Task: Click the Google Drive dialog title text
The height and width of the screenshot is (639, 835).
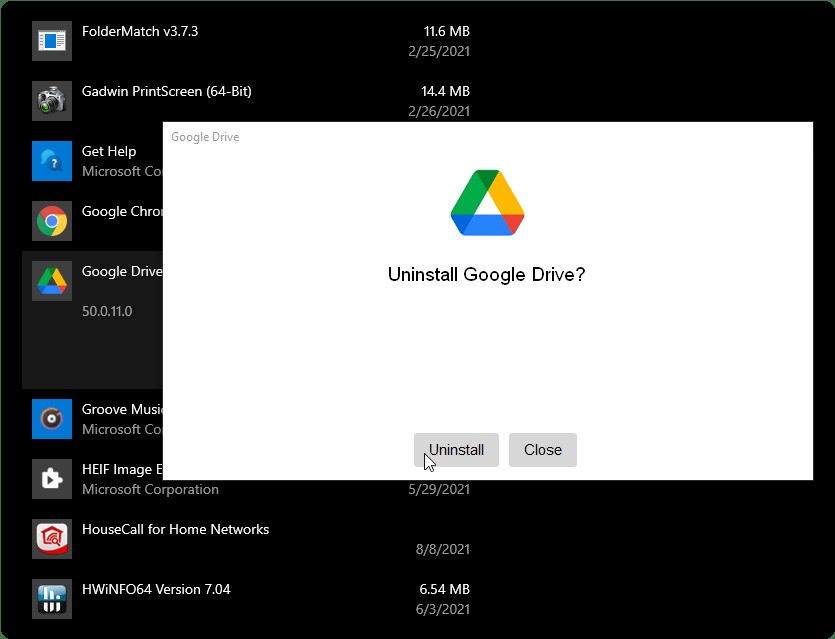Action: click(205, 137)
